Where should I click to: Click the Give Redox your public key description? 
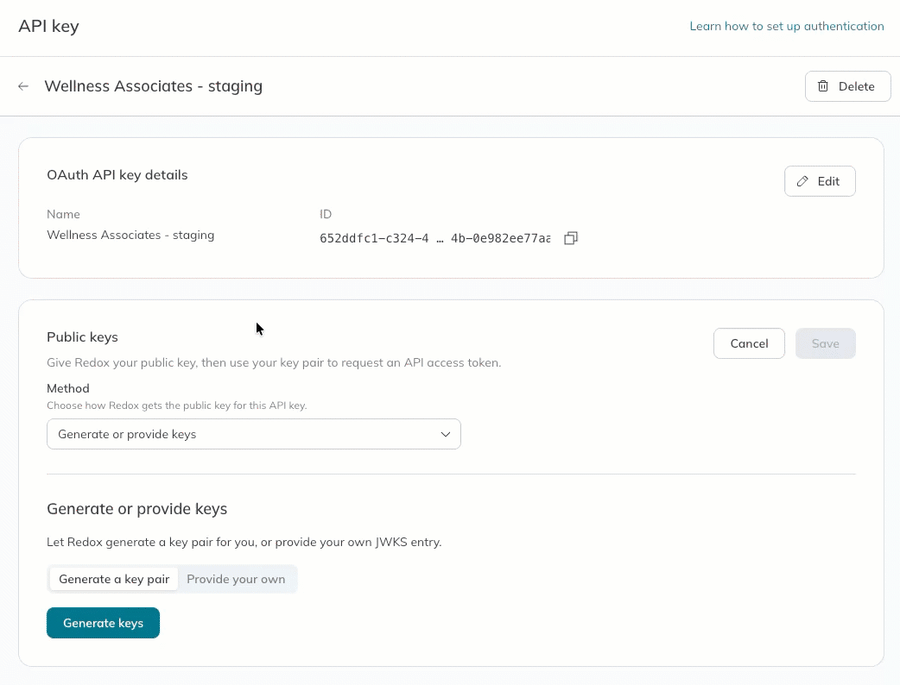point(274,363)
